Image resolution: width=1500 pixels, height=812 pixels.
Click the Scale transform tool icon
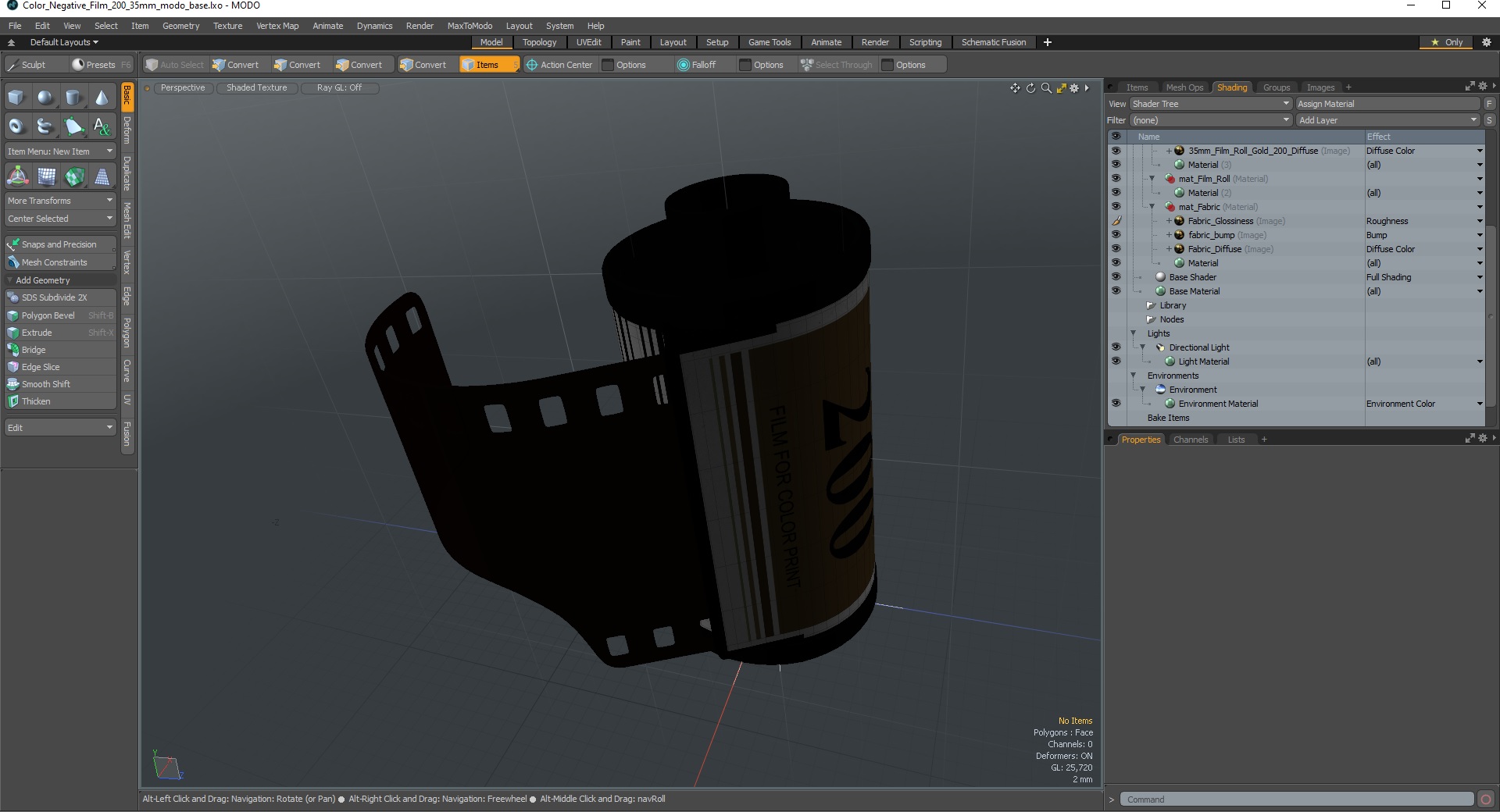45,176
